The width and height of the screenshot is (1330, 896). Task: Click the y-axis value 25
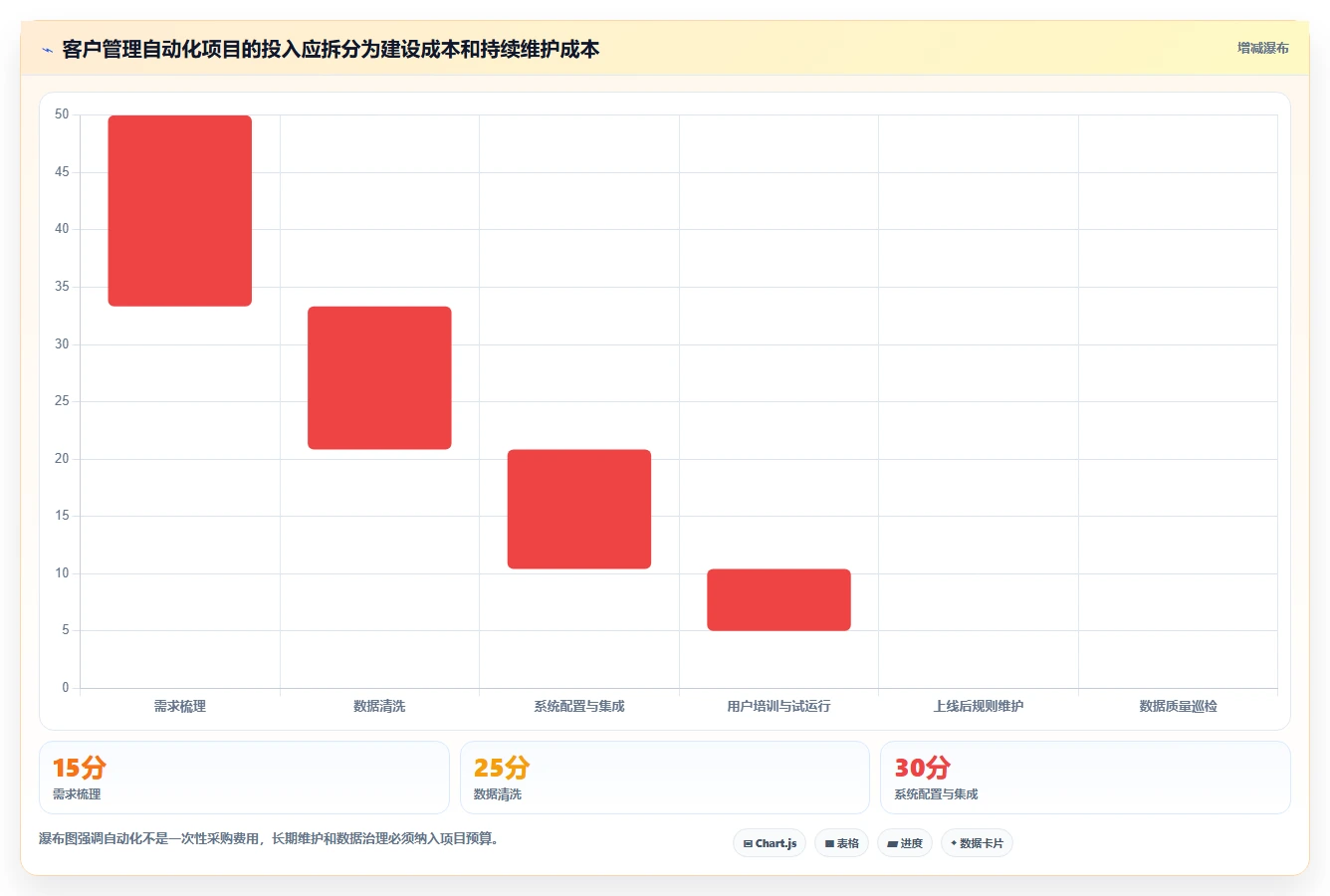tap(62, 401)
